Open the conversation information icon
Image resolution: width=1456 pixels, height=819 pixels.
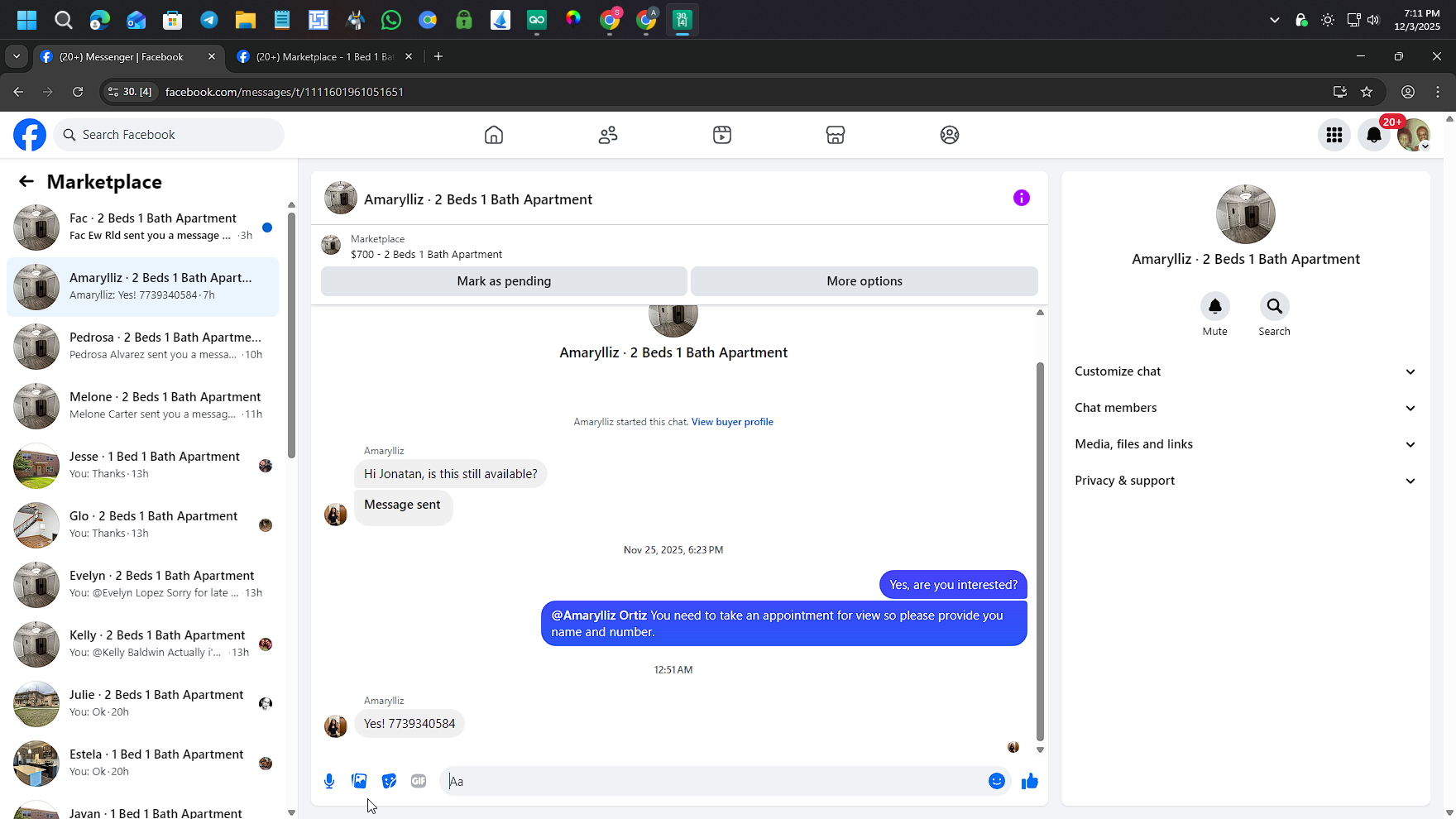(1022, 198)
